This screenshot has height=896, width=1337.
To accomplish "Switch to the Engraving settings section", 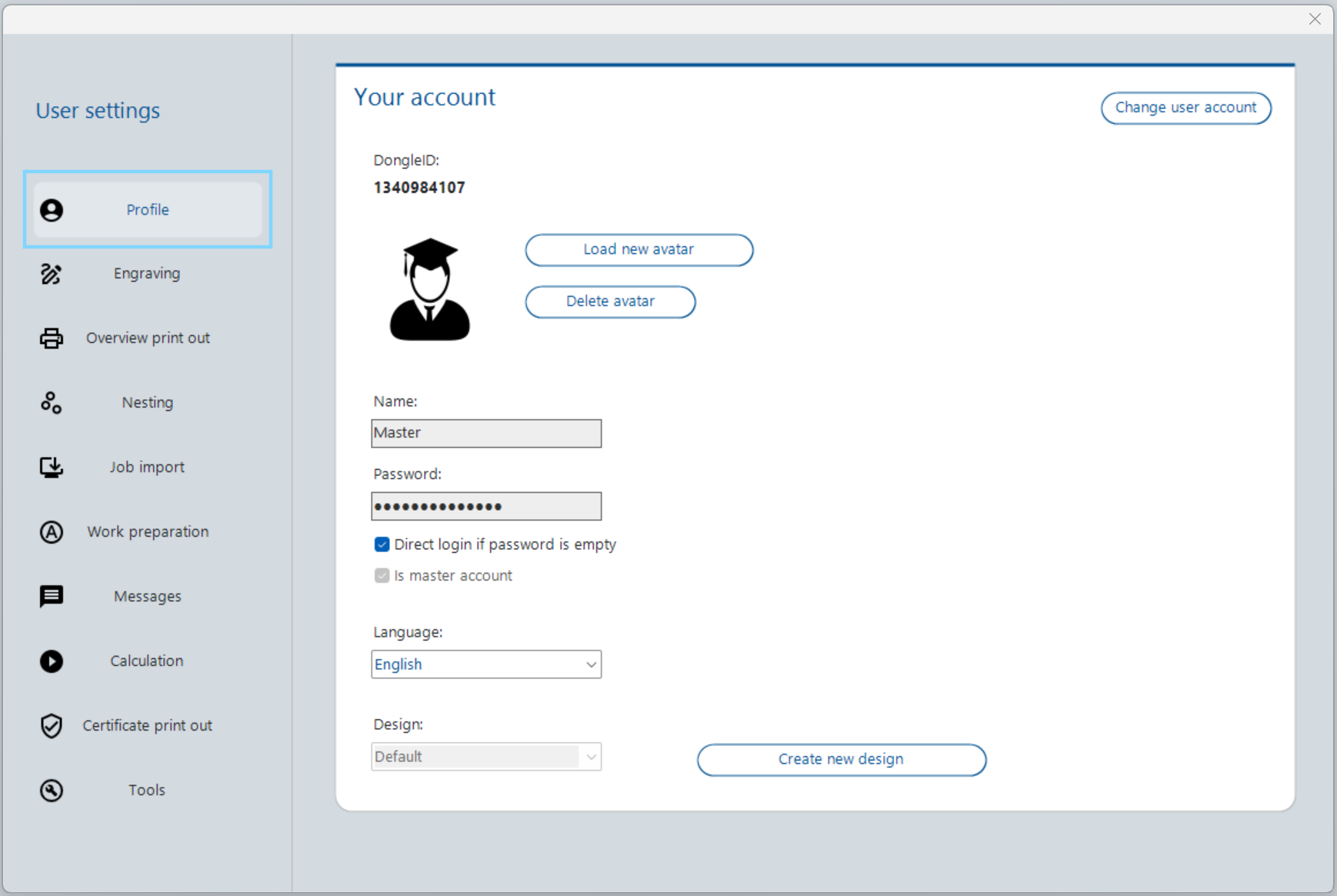I will 146,273.
